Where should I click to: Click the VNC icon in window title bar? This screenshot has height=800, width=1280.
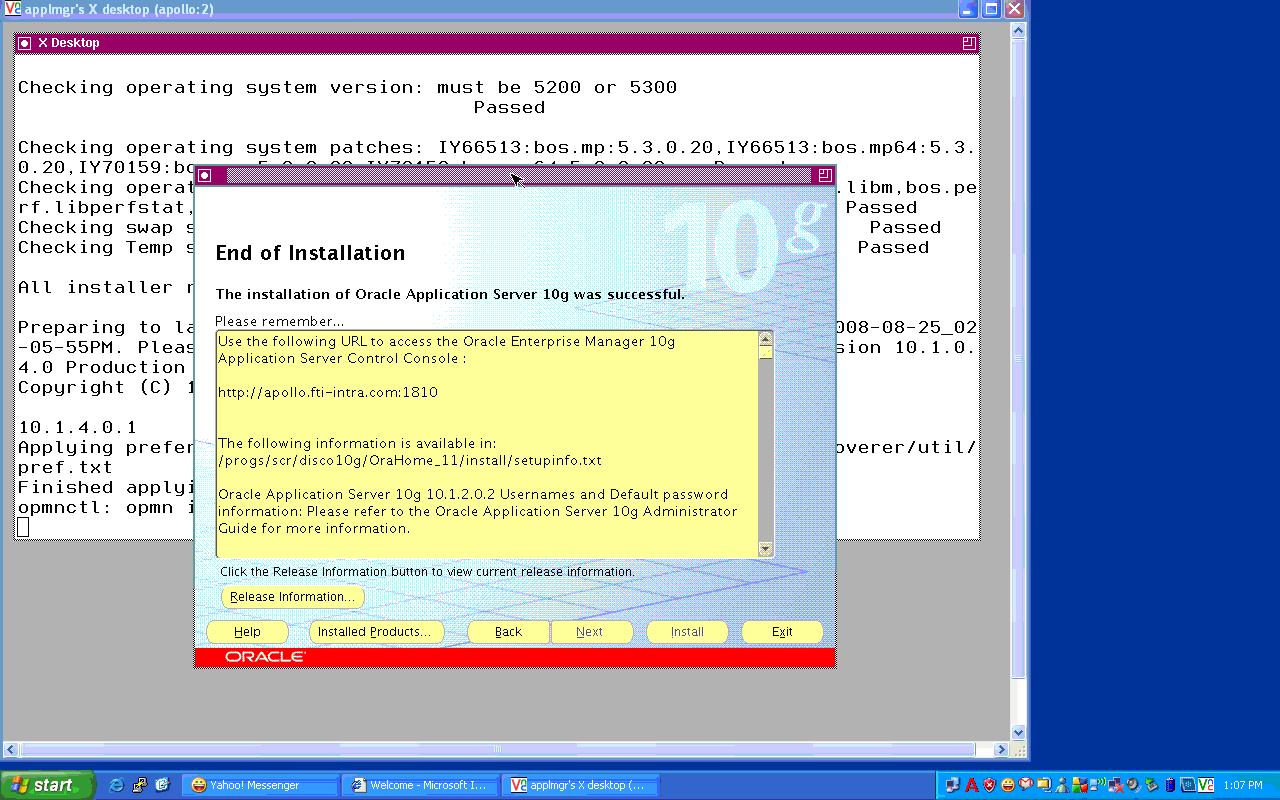click(13, 9)
